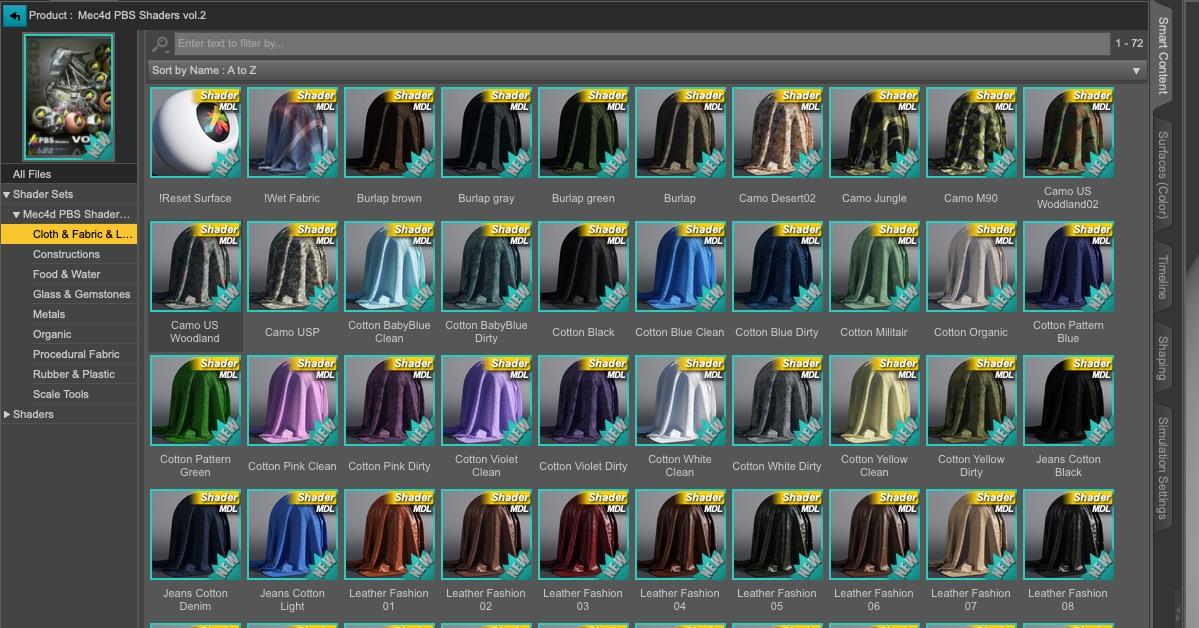This screenshot has width=1199, height=628.
Task: Select the Camo USP shader icon
Action: (x=292, y=266)
